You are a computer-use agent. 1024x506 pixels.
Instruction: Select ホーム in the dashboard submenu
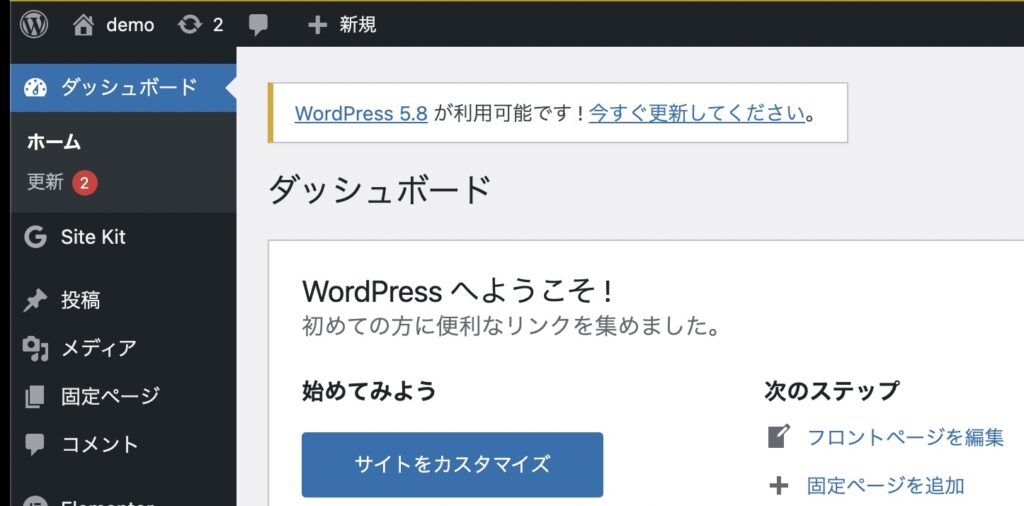tap(54, 142)
